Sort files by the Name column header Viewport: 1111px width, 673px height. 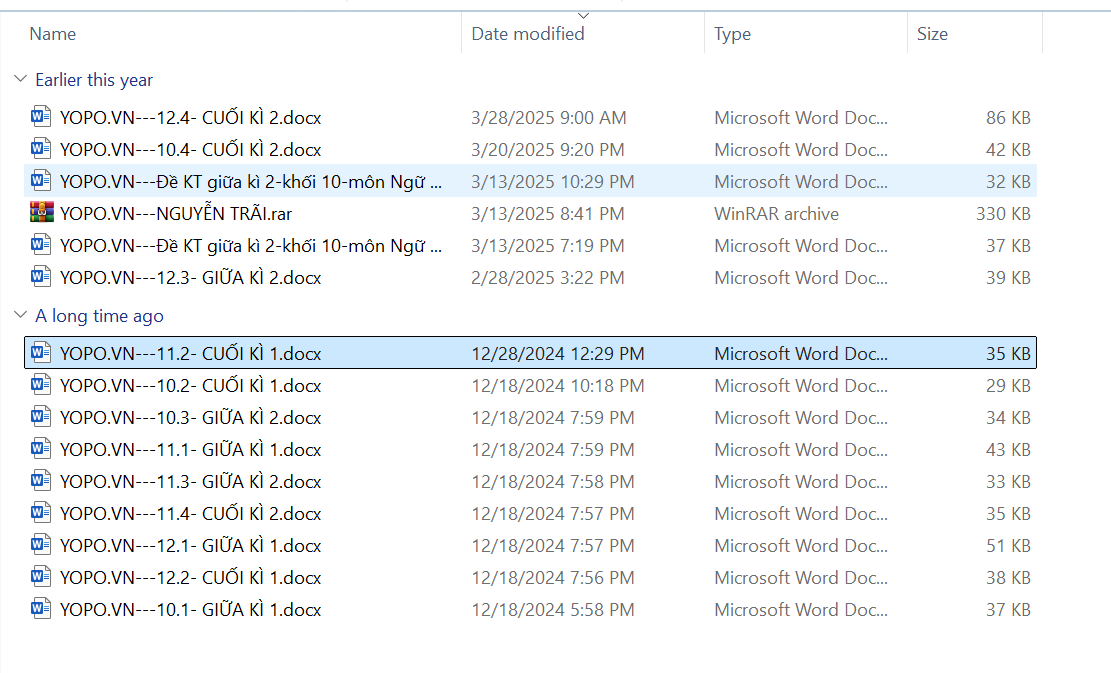coord(53,34)
